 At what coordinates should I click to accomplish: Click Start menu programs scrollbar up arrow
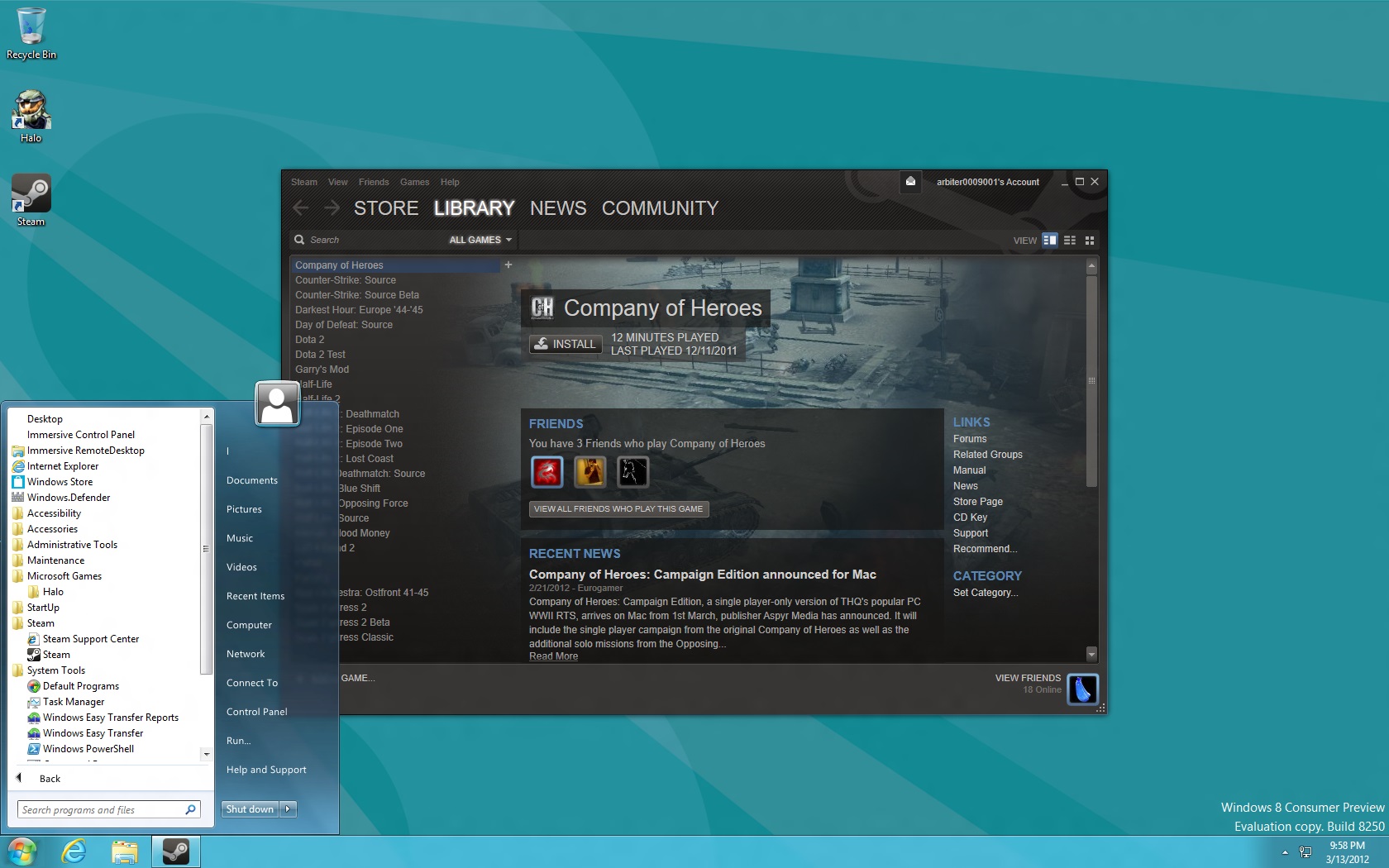point(206,417)
